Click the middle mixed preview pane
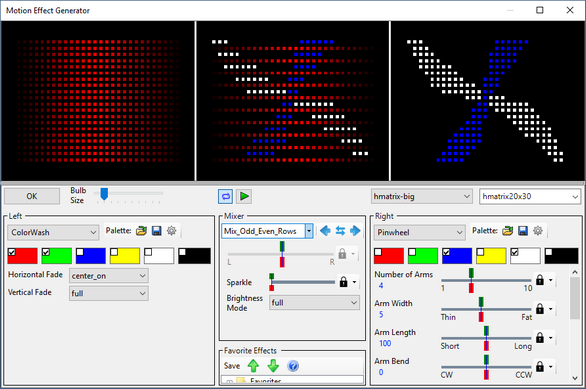586x389 pixels. pos(292,101)
